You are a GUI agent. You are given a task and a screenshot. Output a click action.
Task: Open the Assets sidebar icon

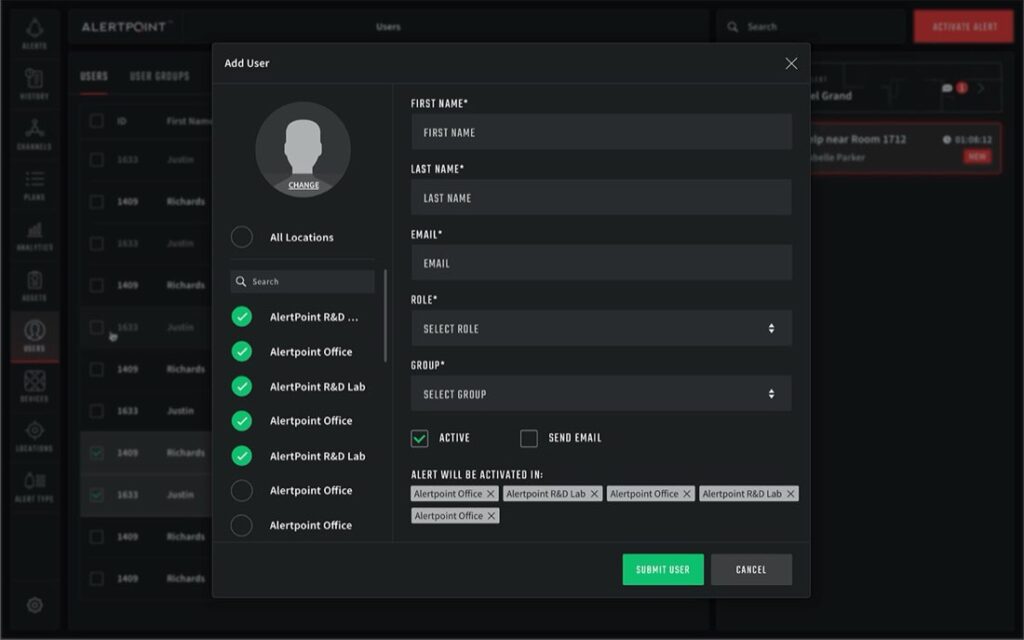click(x=35, y=285)
